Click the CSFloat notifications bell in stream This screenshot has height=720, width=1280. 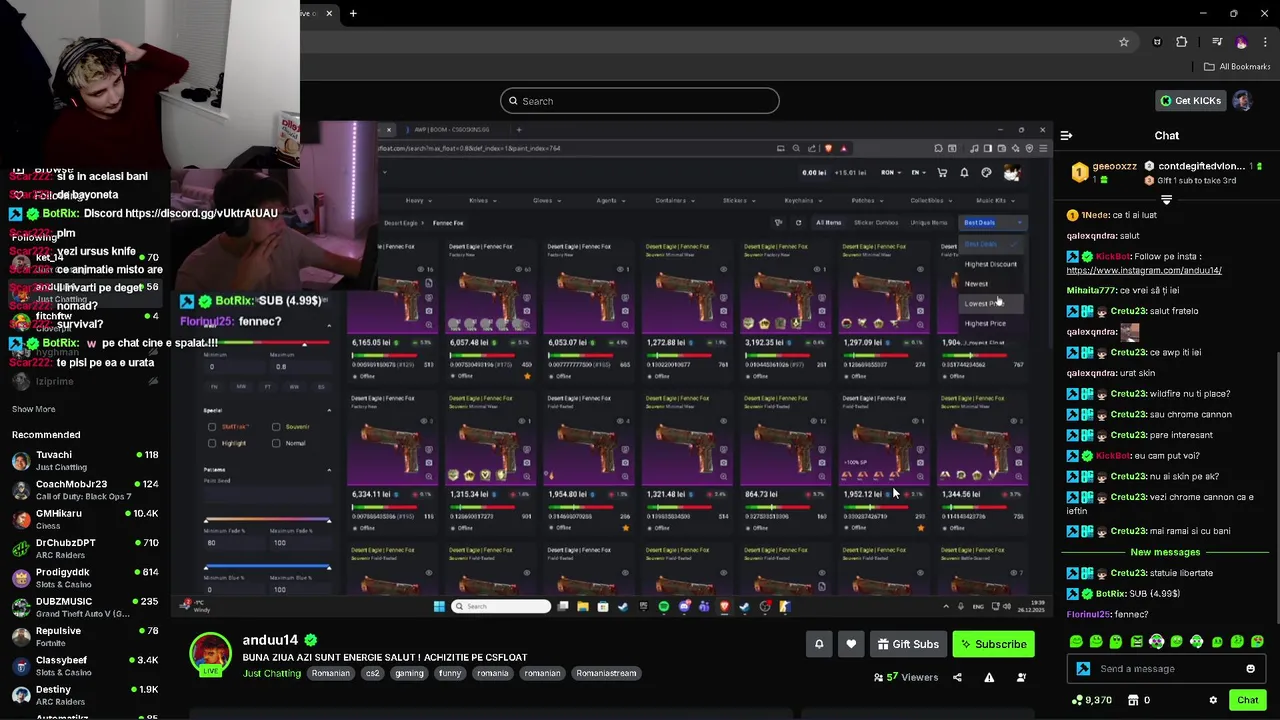pyautogui.click(x=964, y=173)
